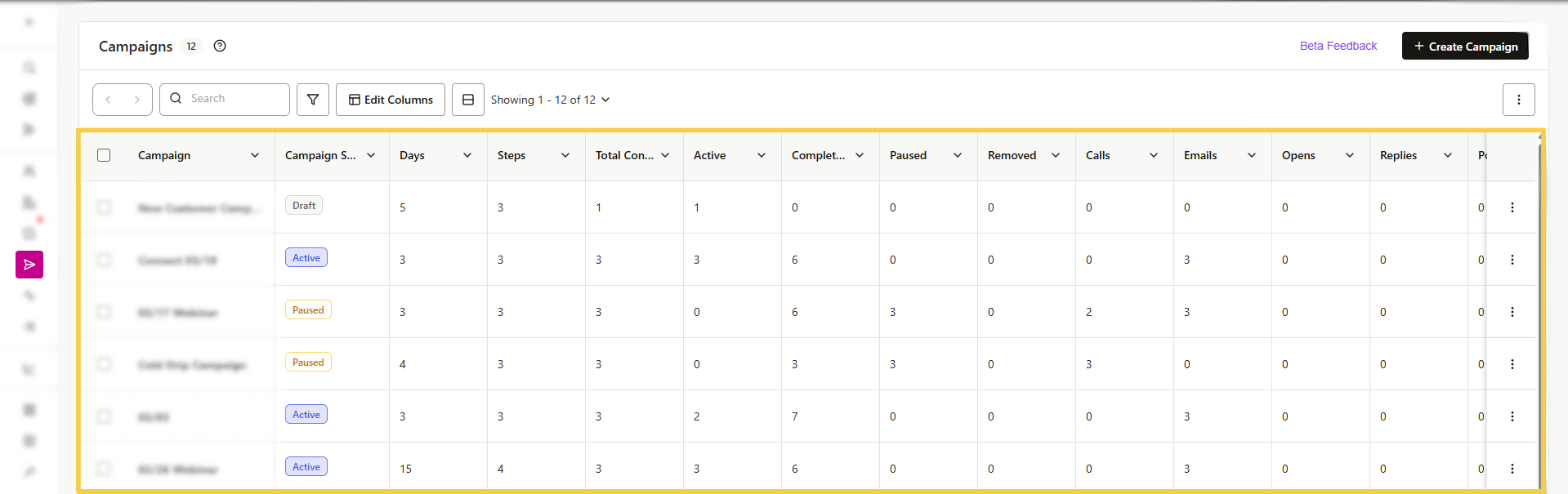Open the Removed column header dropdown
The width and height of the screenshot is (1568, 494).
pyautogui.click(x=1056, y=155)
